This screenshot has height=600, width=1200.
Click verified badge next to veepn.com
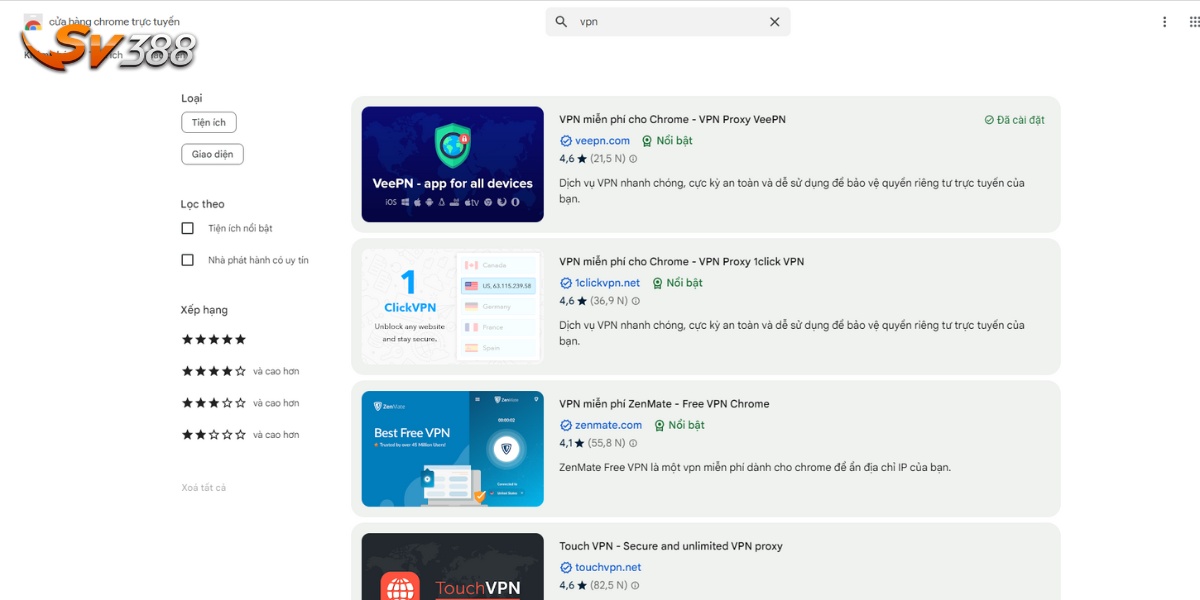(566, 141)
